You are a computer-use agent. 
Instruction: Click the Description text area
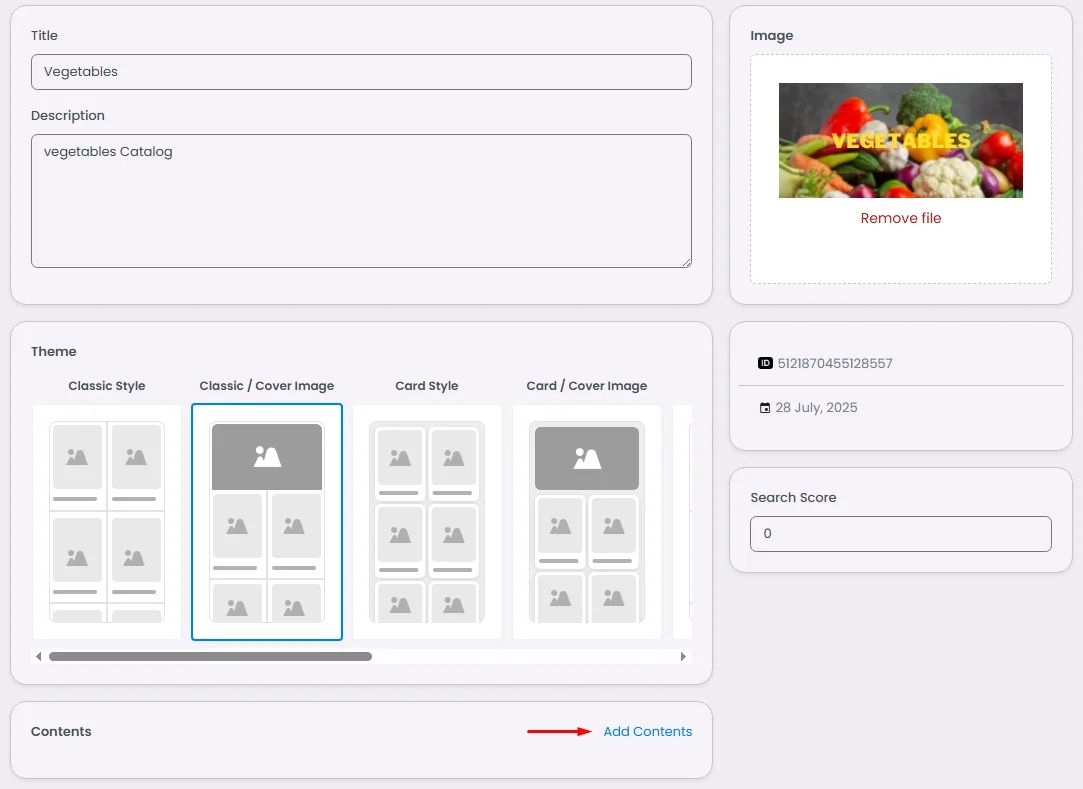361,201
